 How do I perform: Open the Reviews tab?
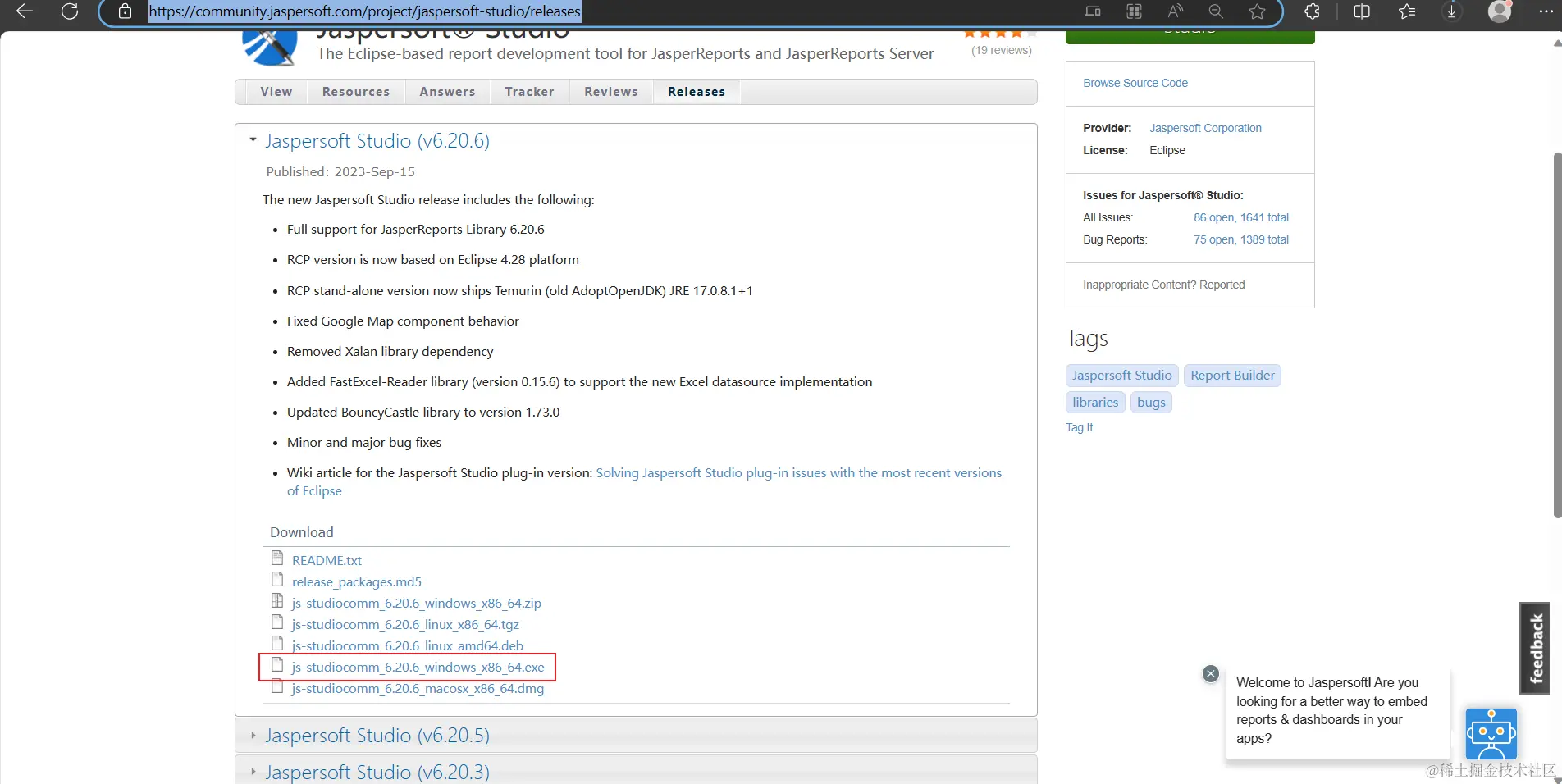(x=611, y=92)
